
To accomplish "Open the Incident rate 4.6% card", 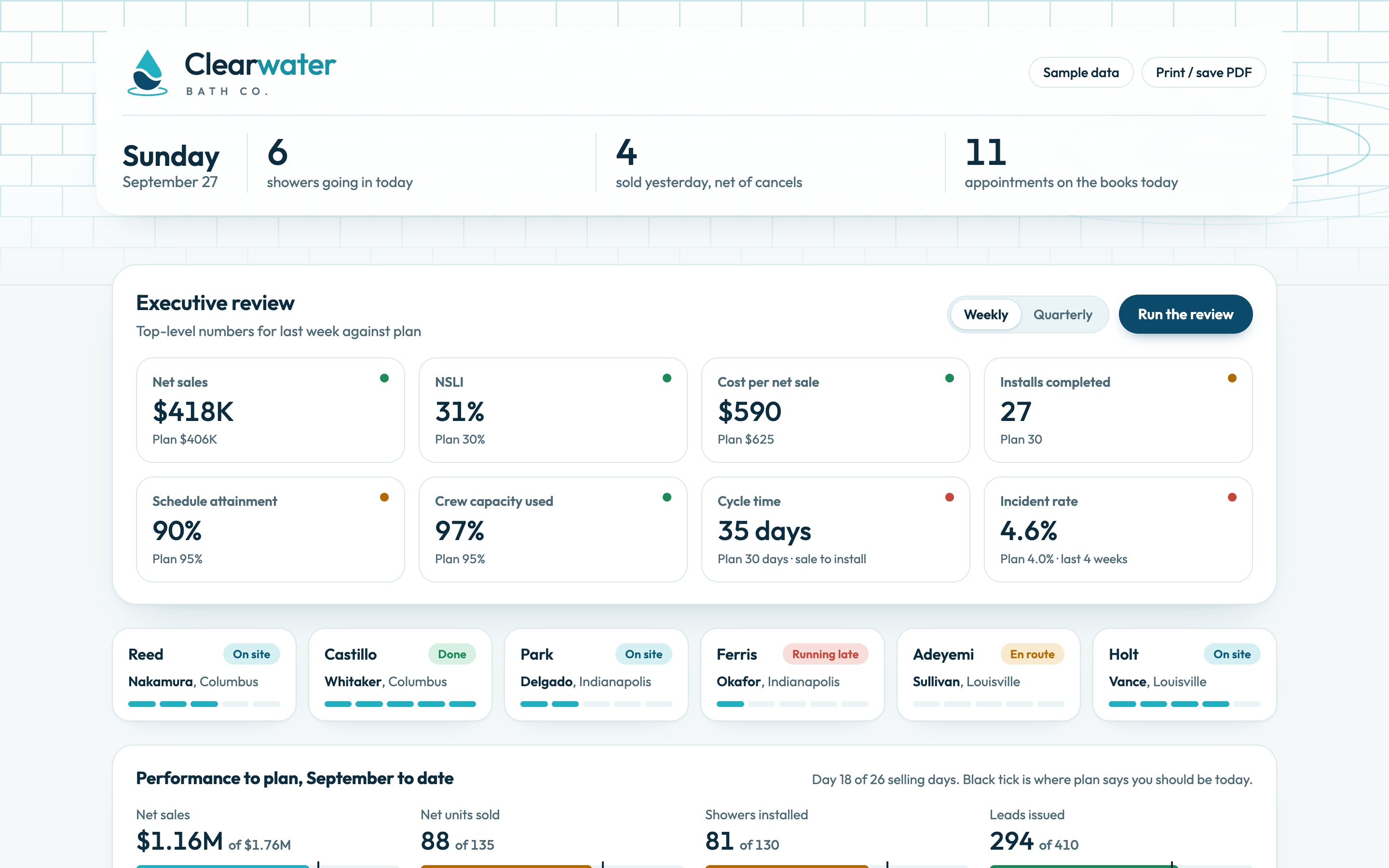I will coord(1117,529).
